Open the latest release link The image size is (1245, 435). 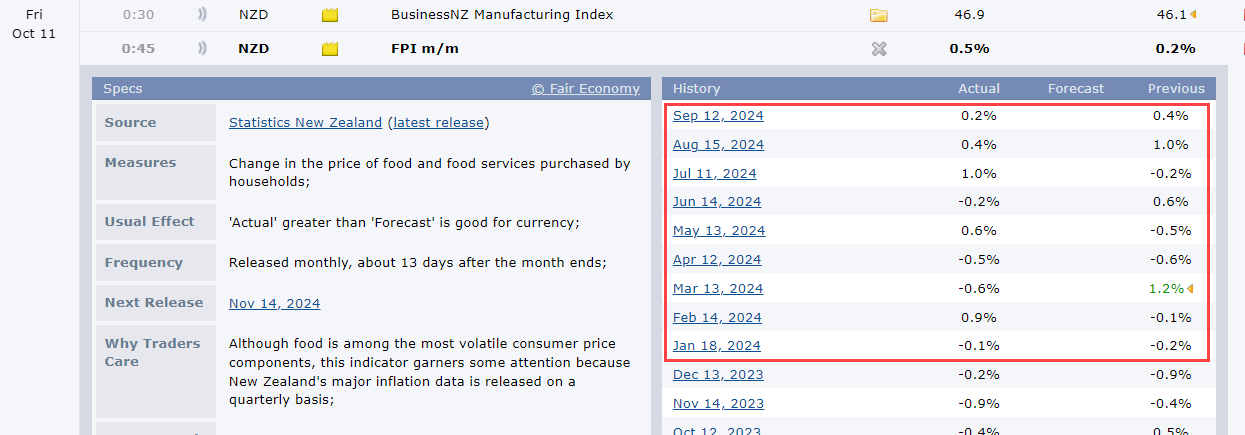tap(439, 122)
